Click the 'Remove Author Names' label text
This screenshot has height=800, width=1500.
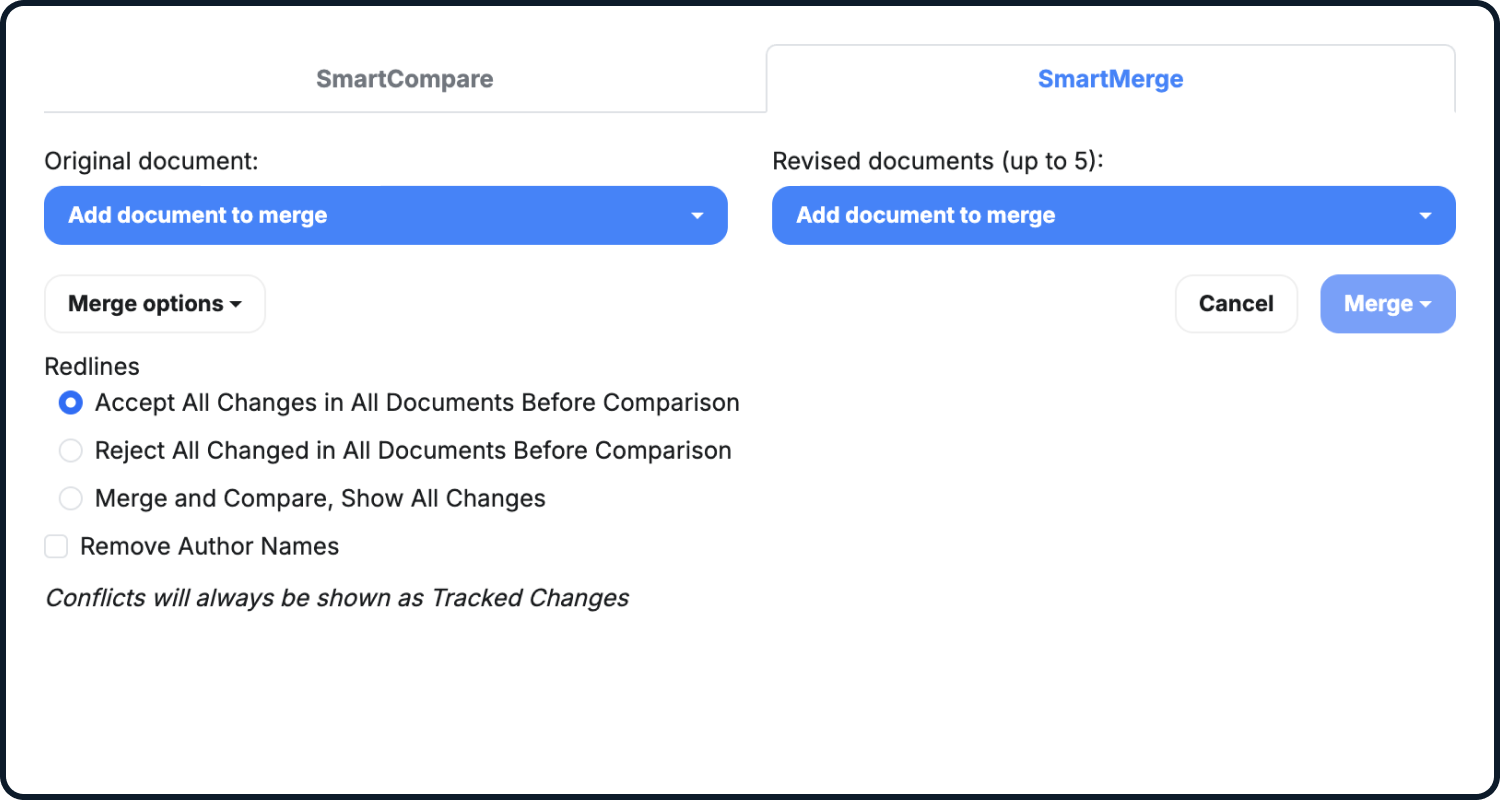tap(209, 547)
